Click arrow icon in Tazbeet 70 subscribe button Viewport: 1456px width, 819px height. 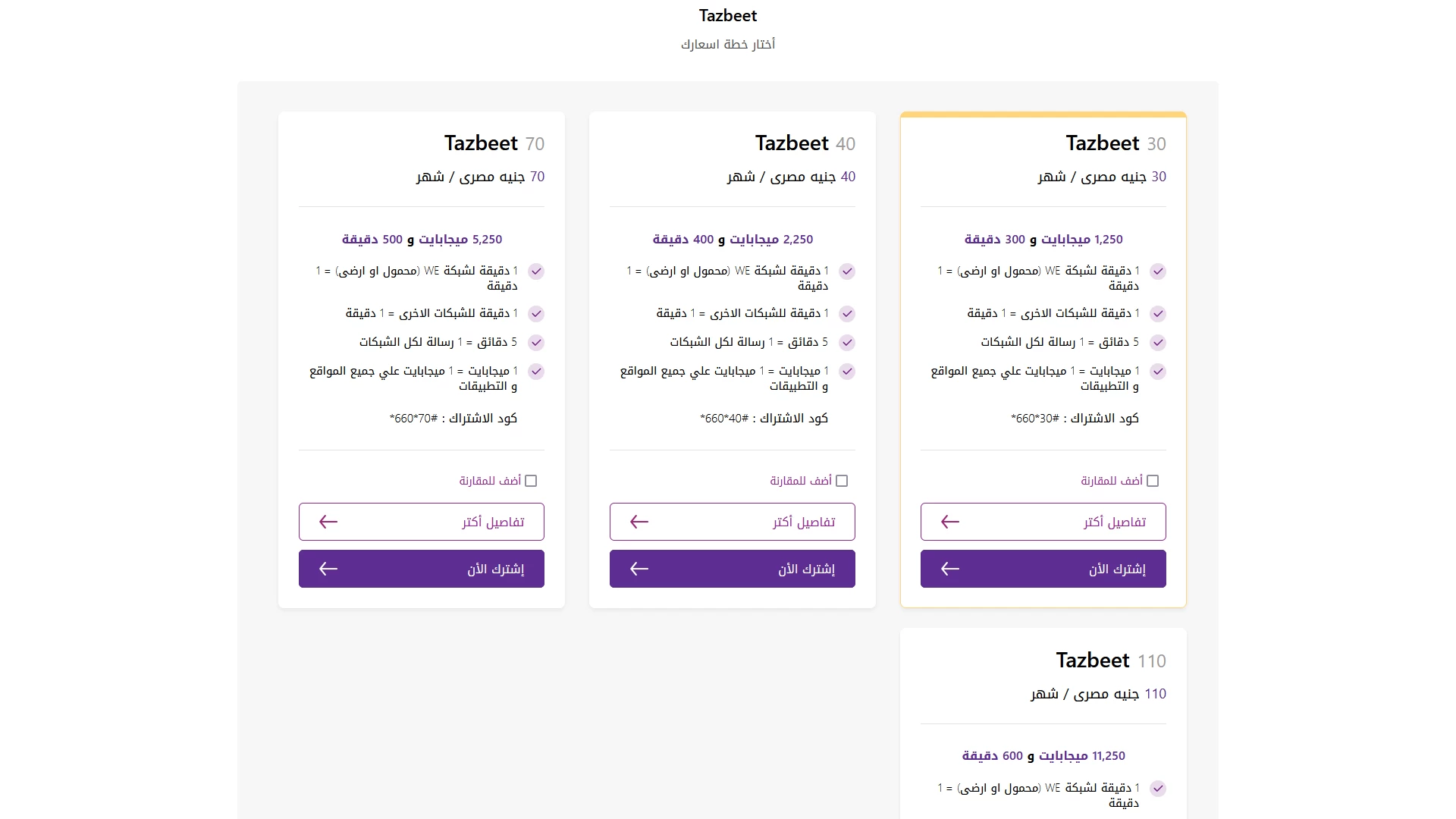328,569
